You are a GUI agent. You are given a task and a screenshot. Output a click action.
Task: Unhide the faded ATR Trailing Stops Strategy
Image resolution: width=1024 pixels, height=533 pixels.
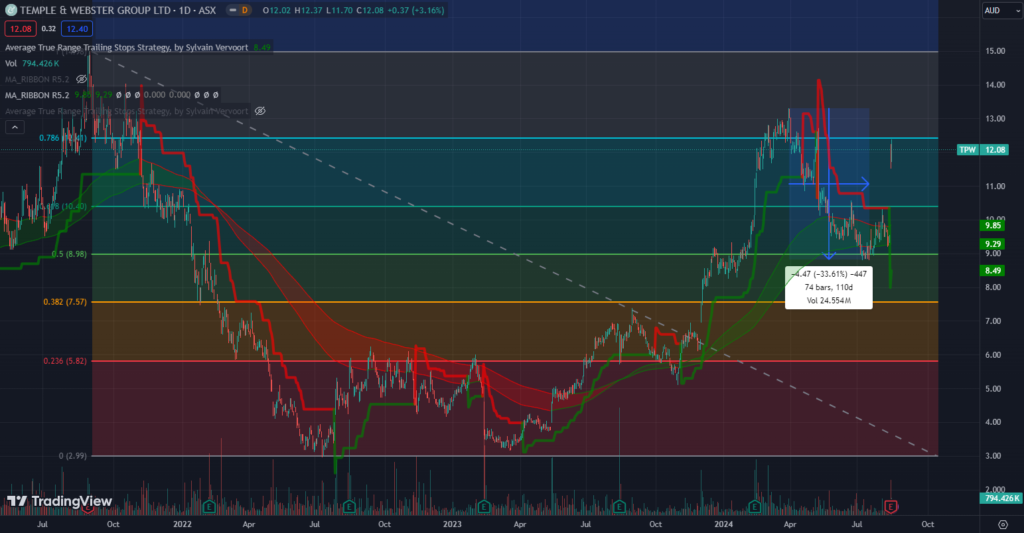pyautogui.click(x=261, y=110)
